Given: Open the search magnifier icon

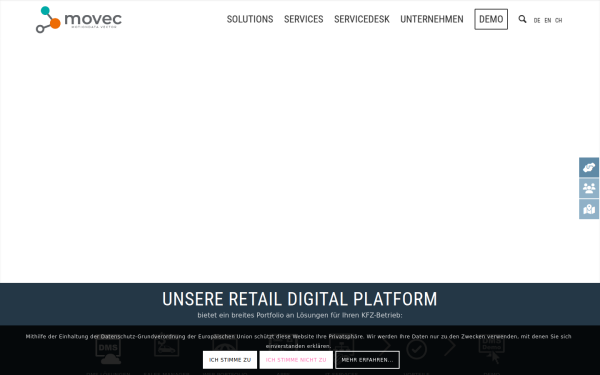Looking at the screenshot, I should tap(522, 19).
